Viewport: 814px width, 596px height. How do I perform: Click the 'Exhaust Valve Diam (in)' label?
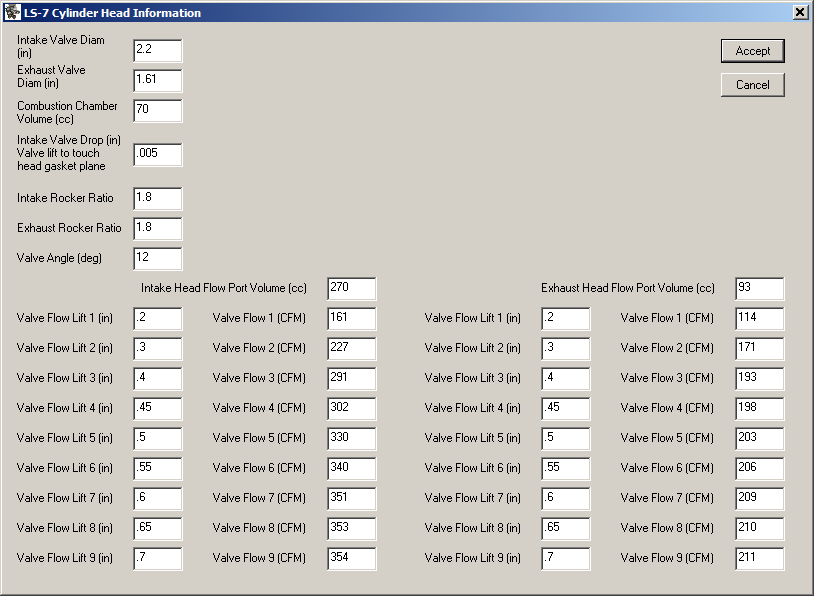point(51,76)
